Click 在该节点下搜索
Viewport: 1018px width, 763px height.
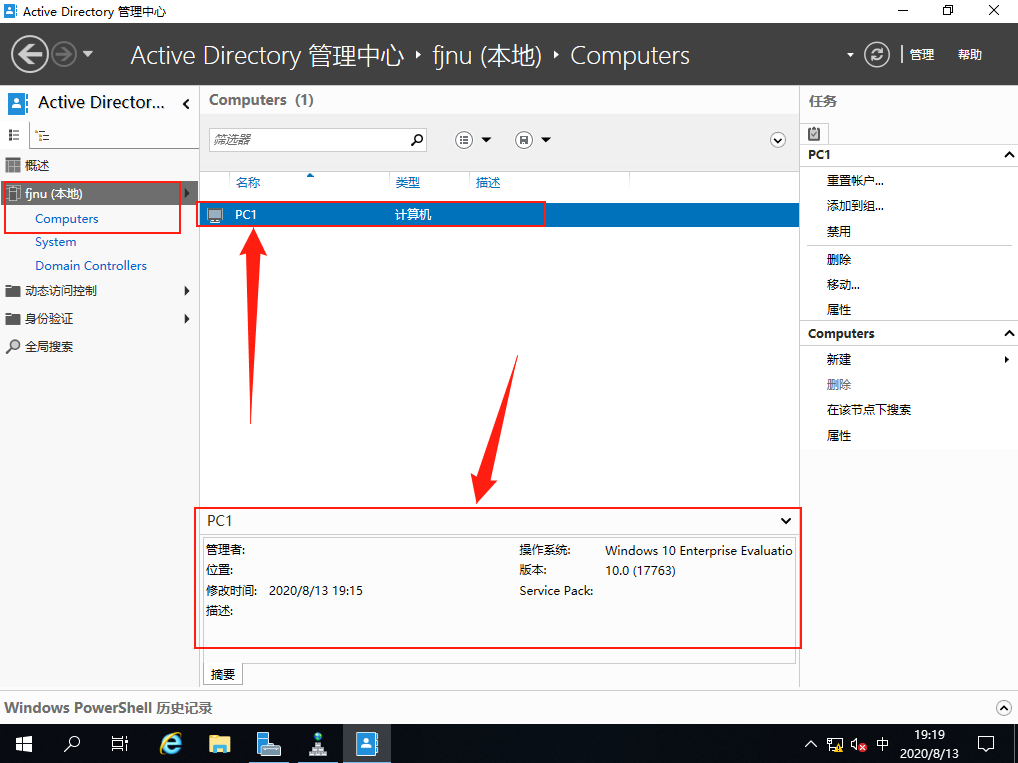(x=869, y=410)
